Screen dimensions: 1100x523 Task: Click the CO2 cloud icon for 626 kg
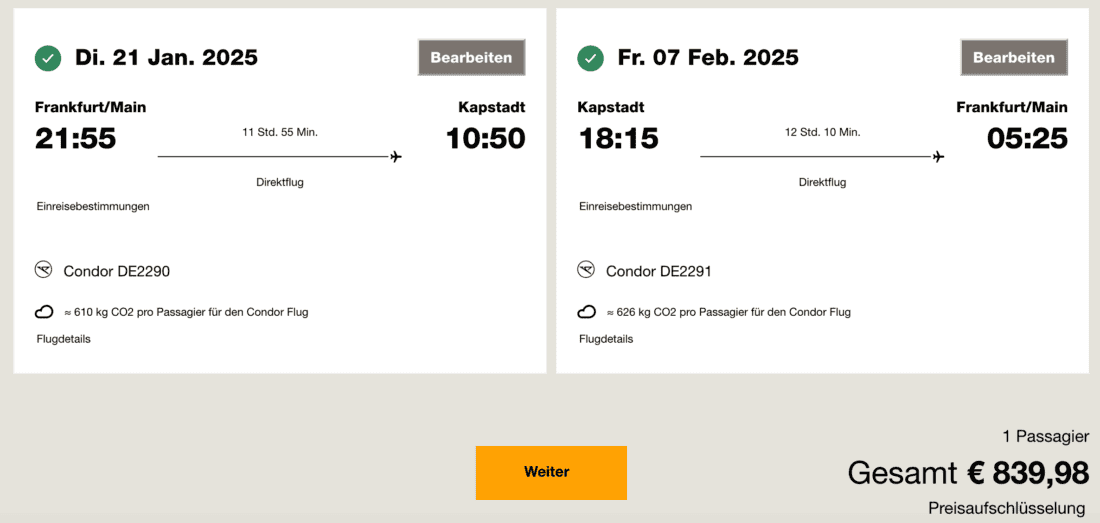point(587,312)
